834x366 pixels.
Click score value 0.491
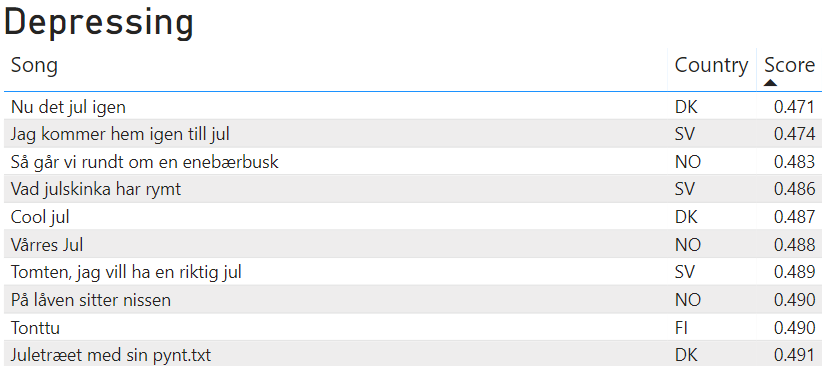coord(794,355)
